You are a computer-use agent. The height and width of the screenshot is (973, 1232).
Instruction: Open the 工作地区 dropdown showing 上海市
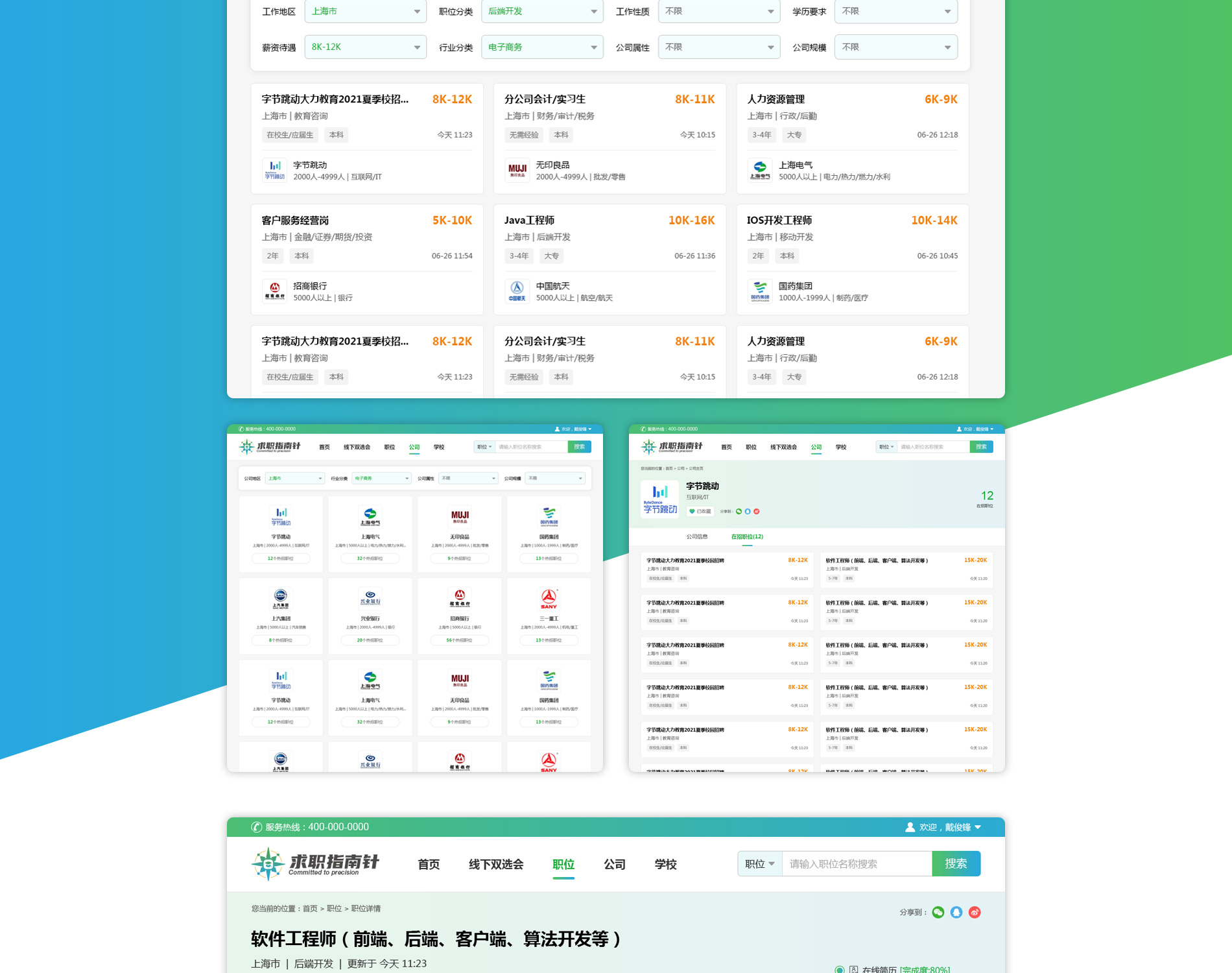[x=365, y=12]
